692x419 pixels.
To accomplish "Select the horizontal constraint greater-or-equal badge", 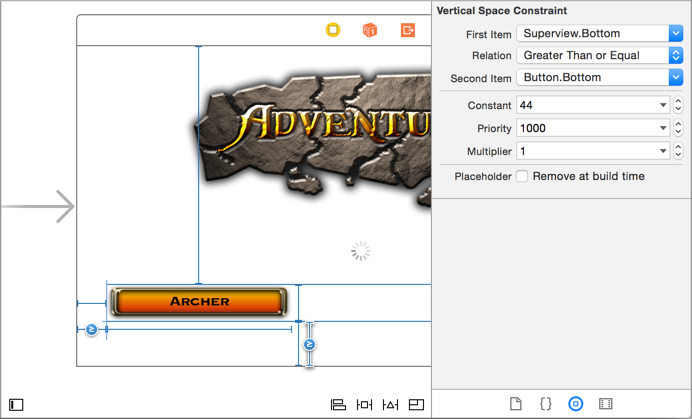I will point(91,329).
